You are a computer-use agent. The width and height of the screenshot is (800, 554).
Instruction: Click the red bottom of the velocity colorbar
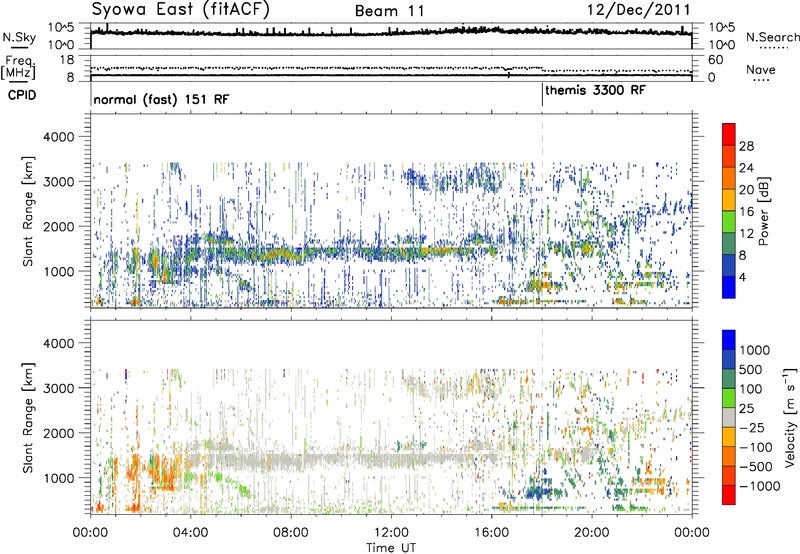point(729,495)
